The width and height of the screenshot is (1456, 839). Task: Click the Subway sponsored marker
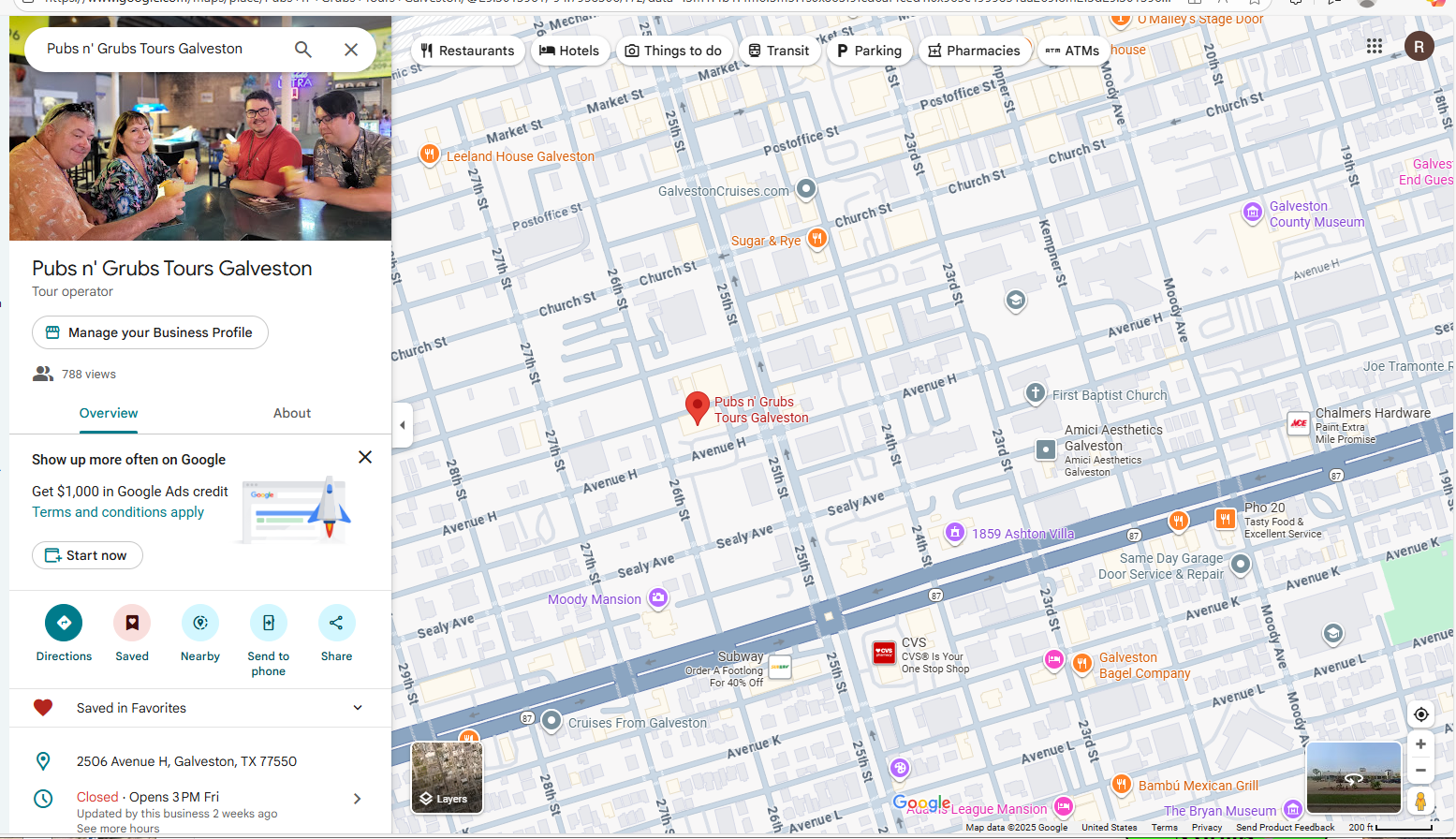click(780, 667)
